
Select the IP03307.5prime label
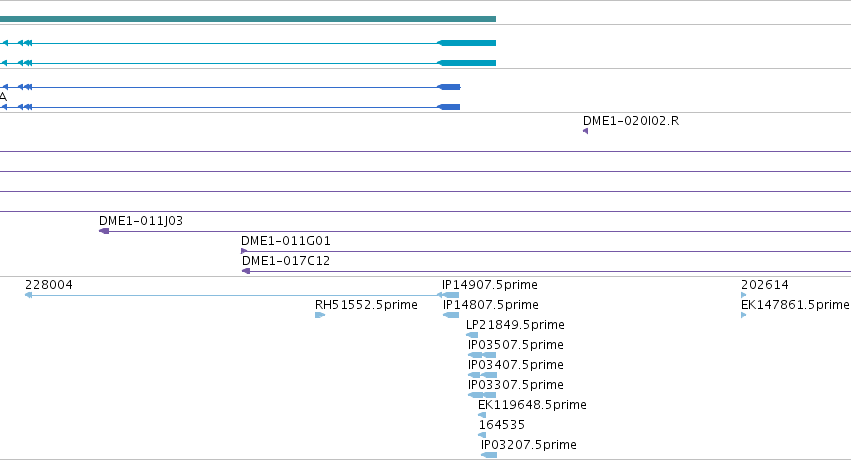point(516,385)
